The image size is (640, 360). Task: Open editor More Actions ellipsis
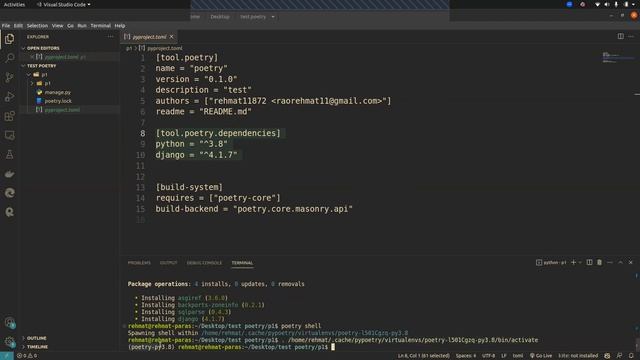tap(631, 36)
